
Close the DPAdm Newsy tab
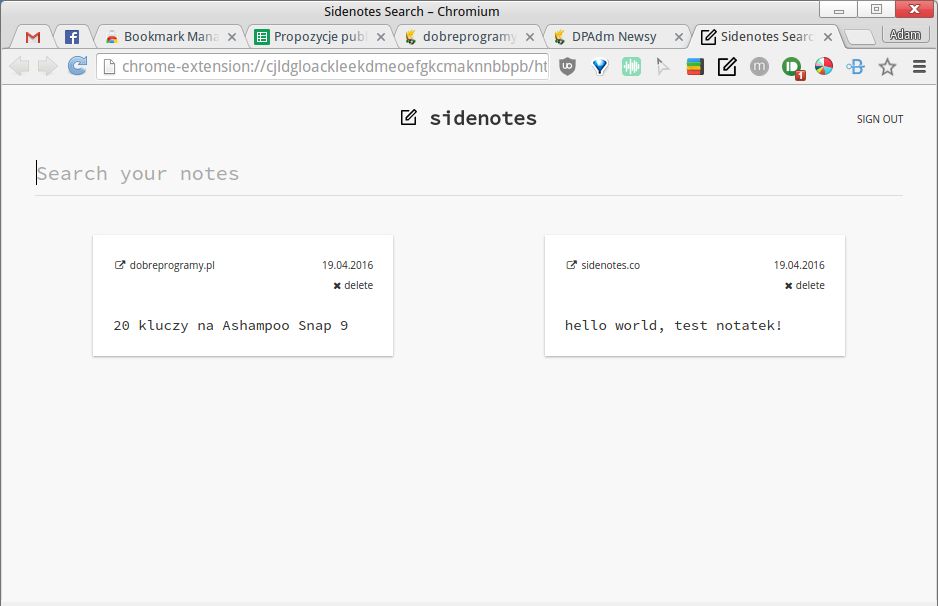[x=679, y=37]
